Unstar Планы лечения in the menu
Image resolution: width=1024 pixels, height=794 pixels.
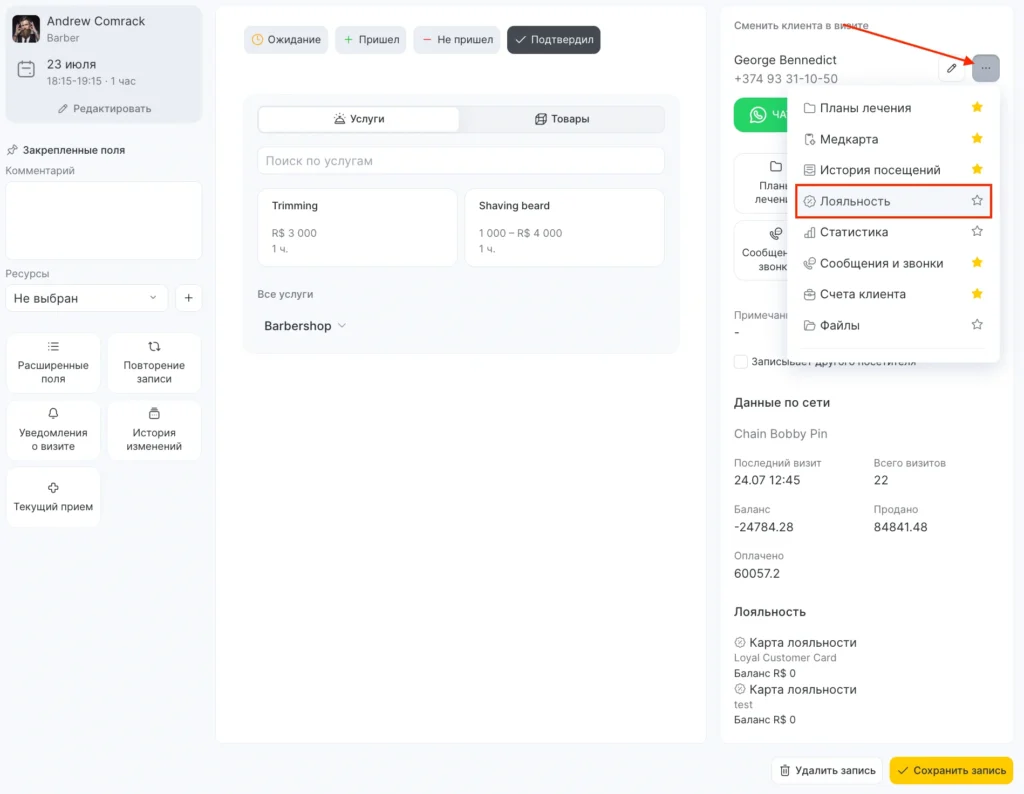click(x=977, y=108)
